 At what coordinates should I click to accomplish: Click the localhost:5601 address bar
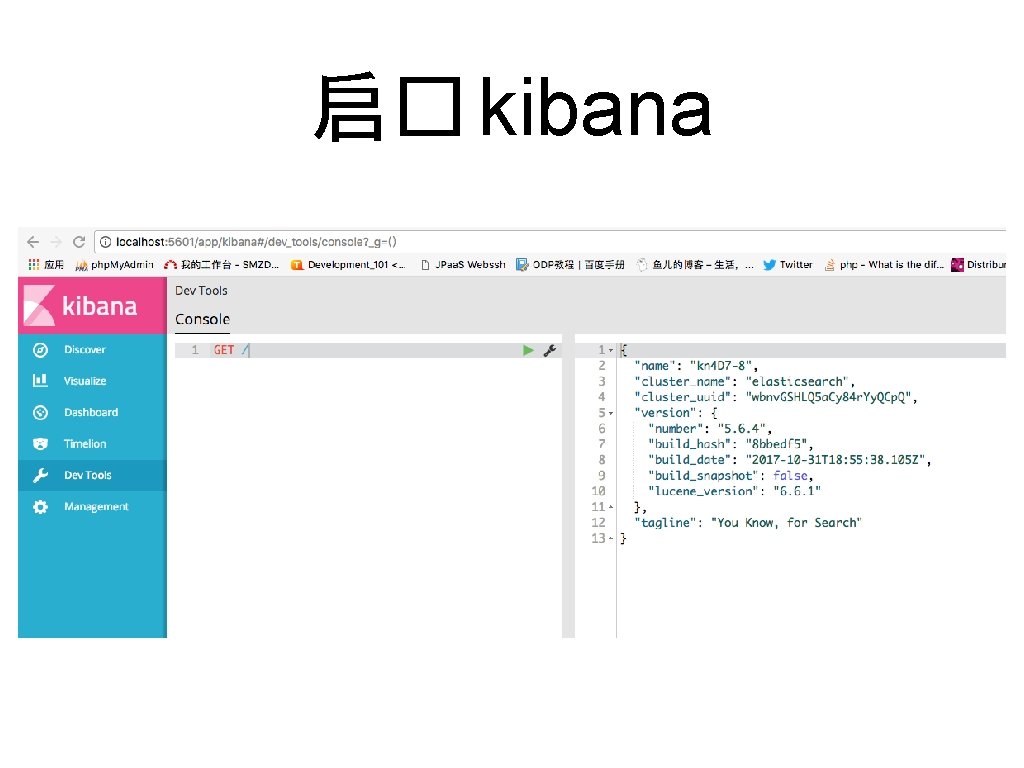point(552,242)
